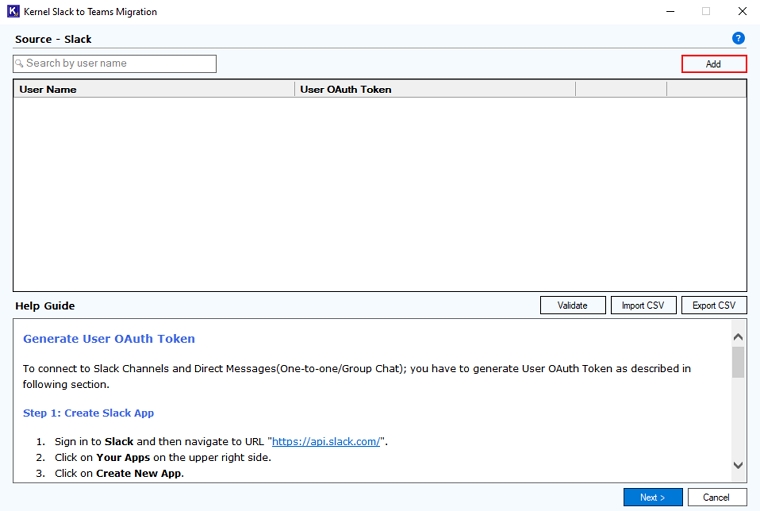
Task: Open Import CSV
Action: (x=643, y=305)
